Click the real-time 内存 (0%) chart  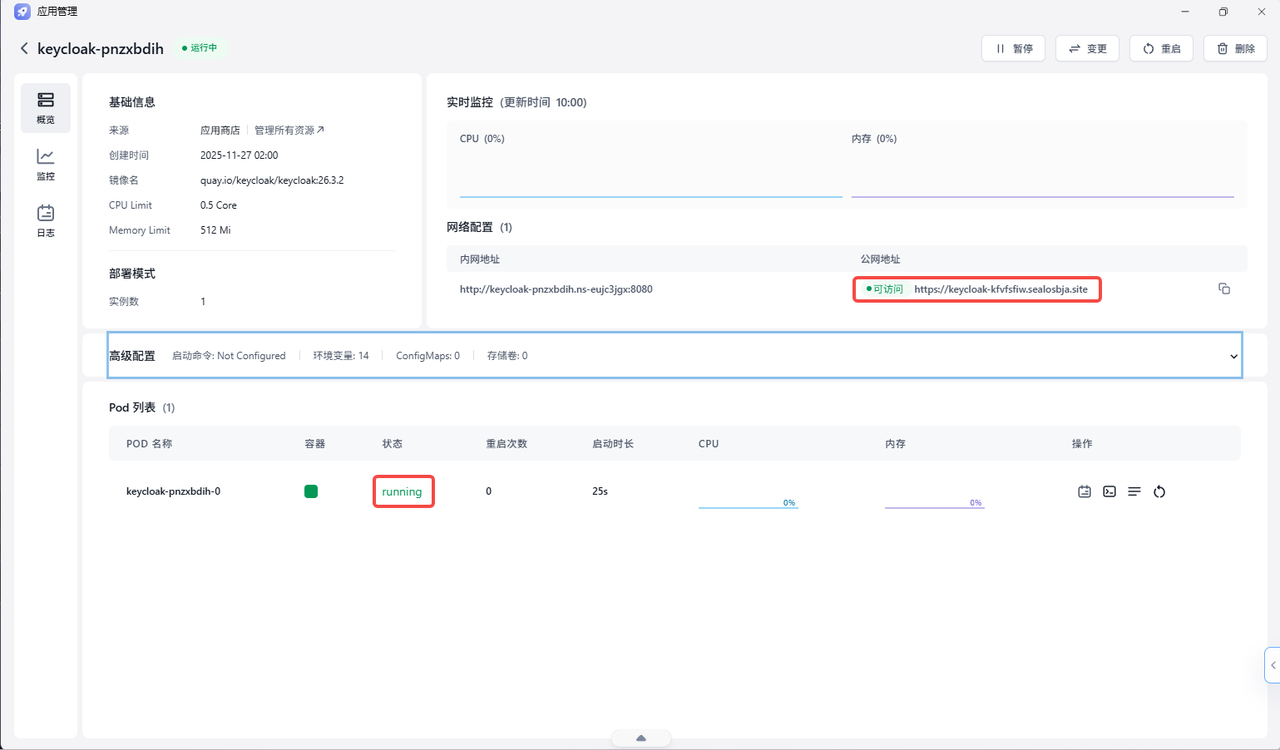pyautogui.click(x=1042, y=174)
